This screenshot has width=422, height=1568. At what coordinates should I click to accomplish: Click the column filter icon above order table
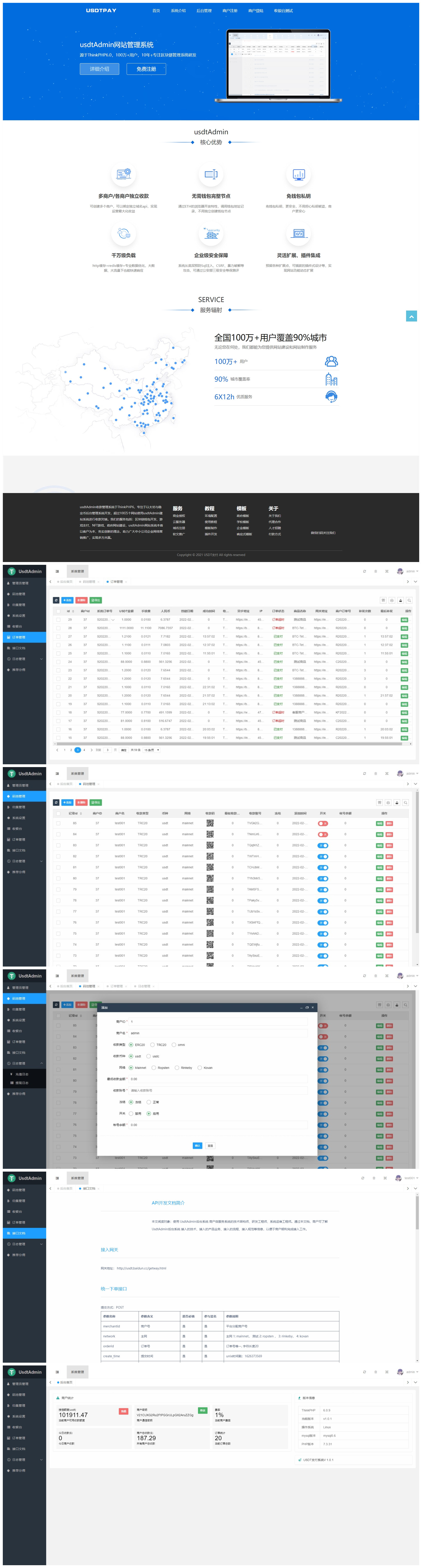click(383, 600)
